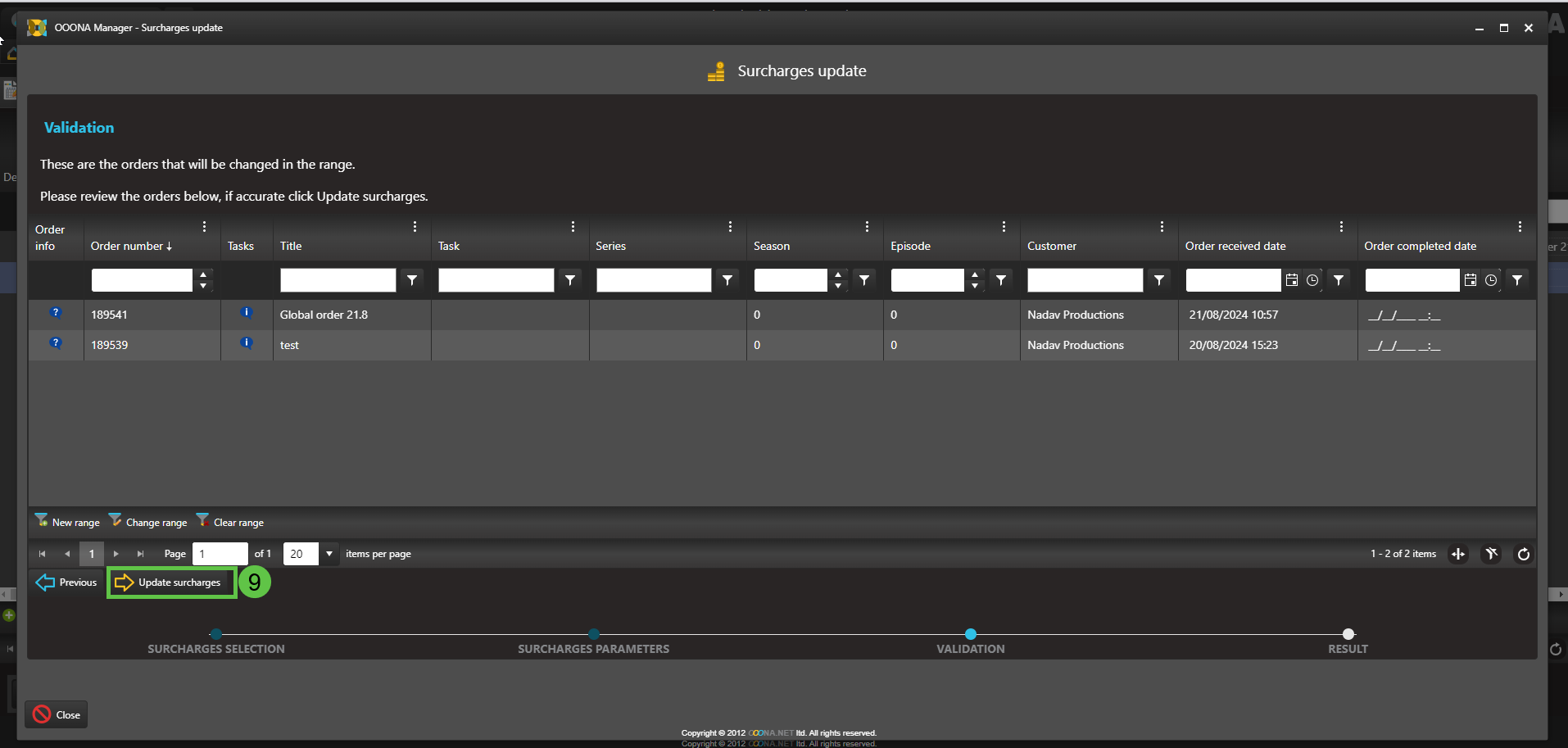Expand Customer column options menu
1568x748 pixels.
pyautogui.click(x=1162, y=227)
